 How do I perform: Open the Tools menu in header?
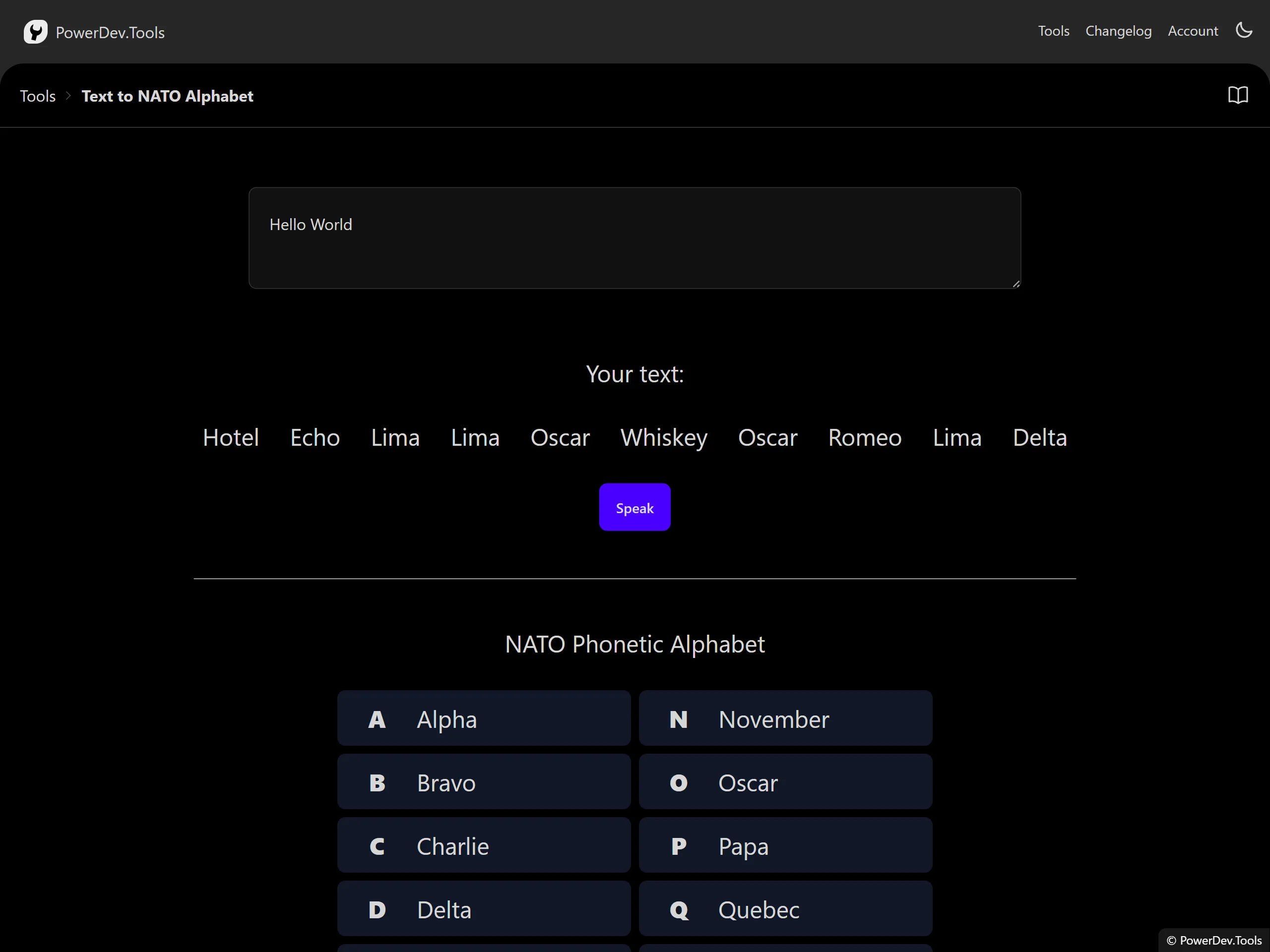point(1053,31)
